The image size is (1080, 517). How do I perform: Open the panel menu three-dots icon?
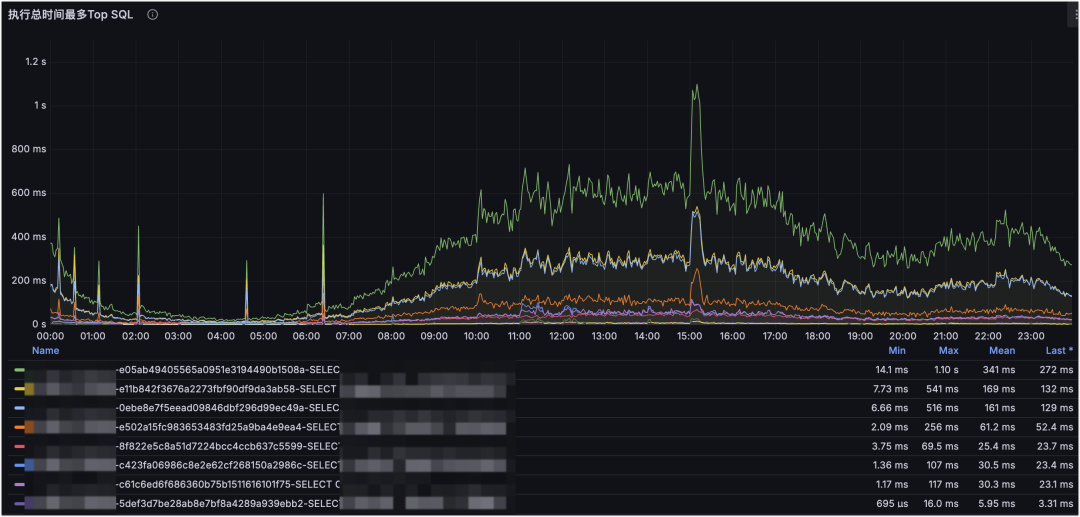[x=1074, y=14]
